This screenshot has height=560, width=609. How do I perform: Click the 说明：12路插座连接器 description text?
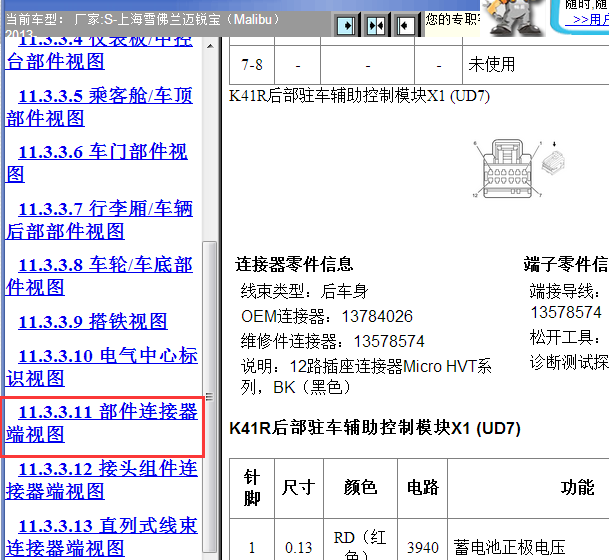[366, 377]
